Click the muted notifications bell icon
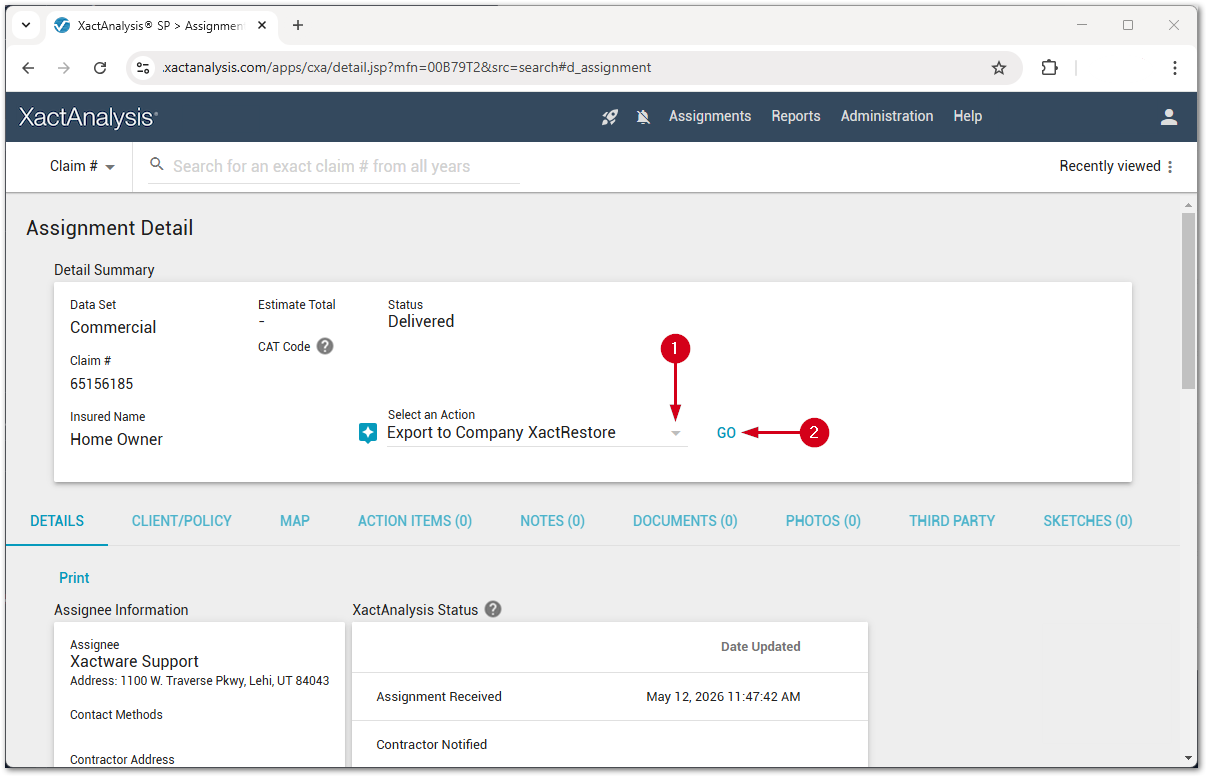This screenshot has width=1207, height=777. [x=643, y=117]
